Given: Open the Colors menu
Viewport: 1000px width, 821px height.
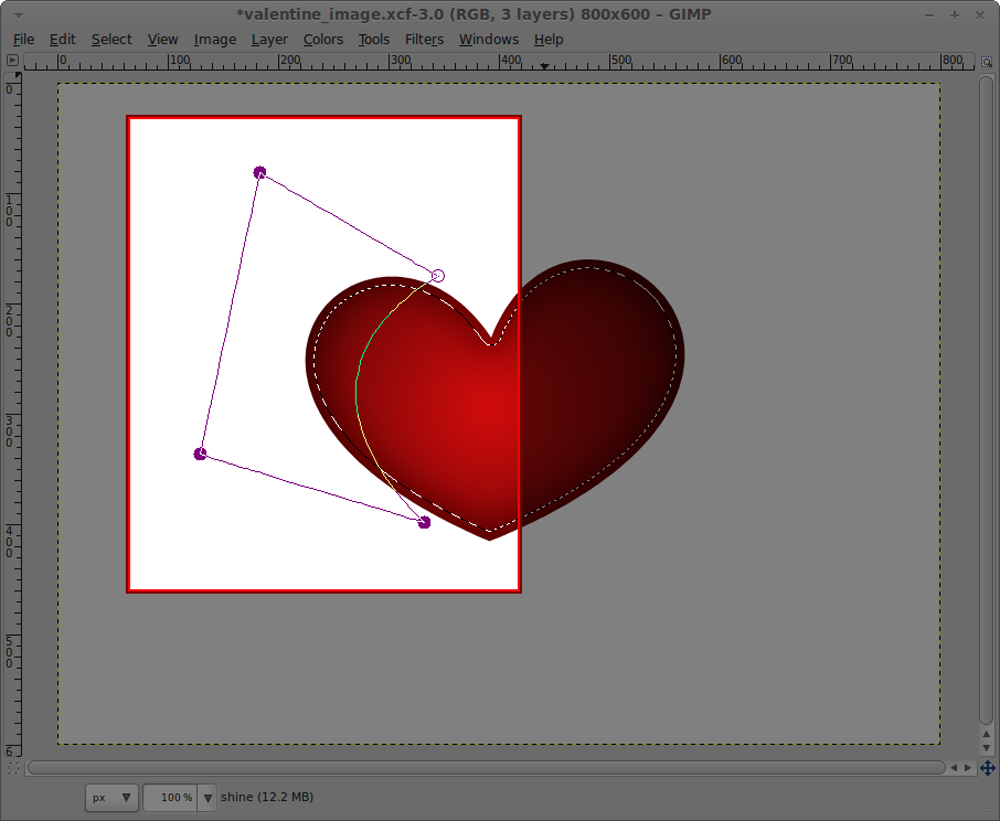Looking at the screenshot, I should [x=323, y=39].
